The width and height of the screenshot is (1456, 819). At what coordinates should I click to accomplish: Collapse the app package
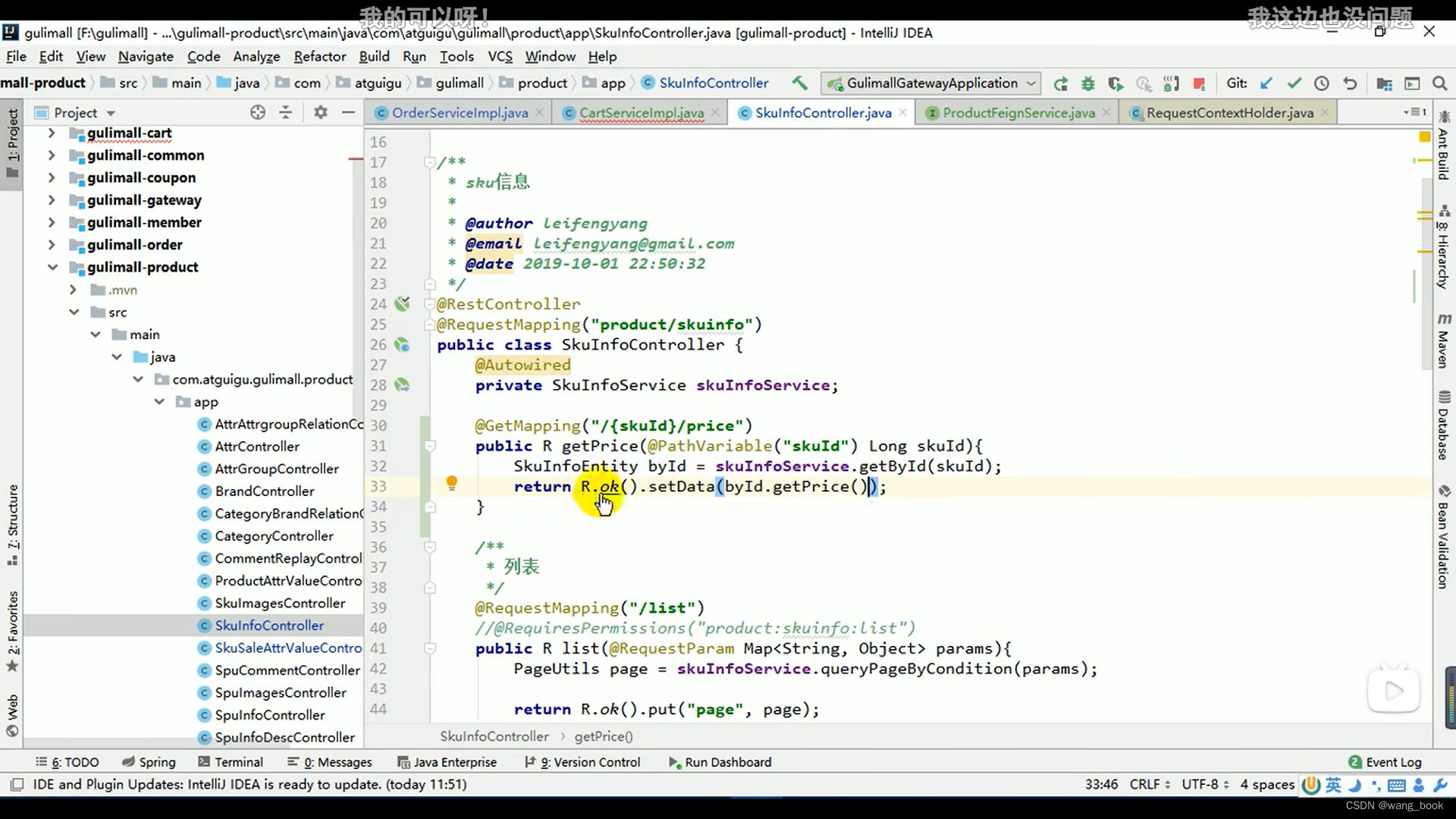point(159,402)
